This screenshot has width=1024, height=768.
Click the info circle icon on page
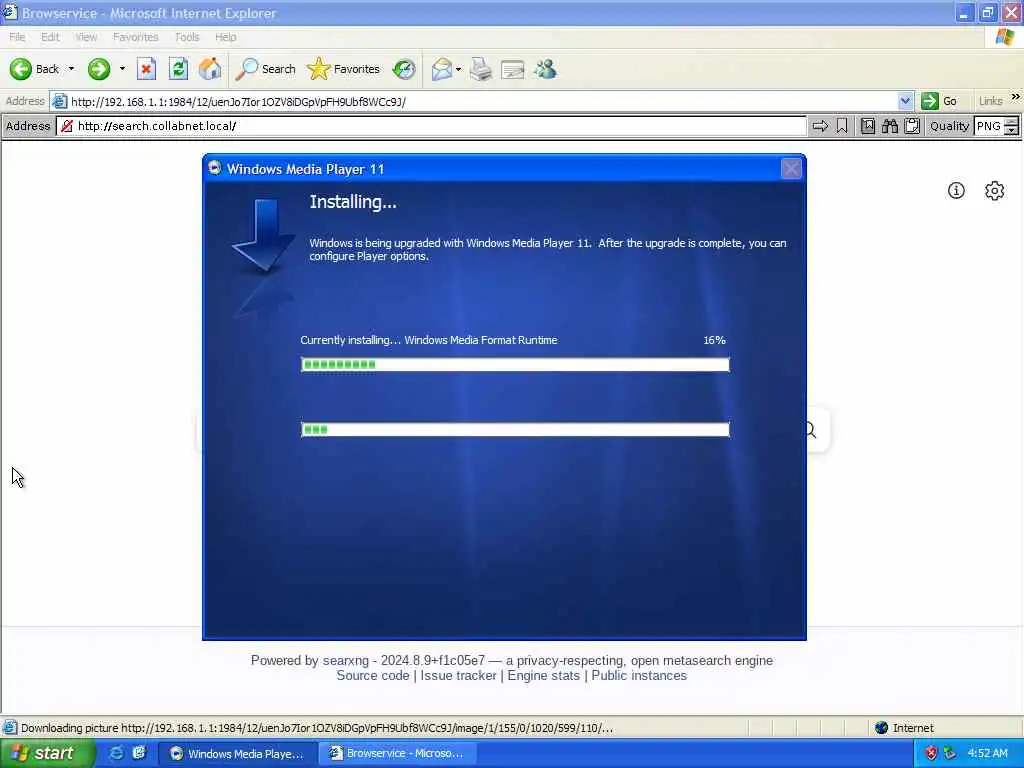click(956, 191)
